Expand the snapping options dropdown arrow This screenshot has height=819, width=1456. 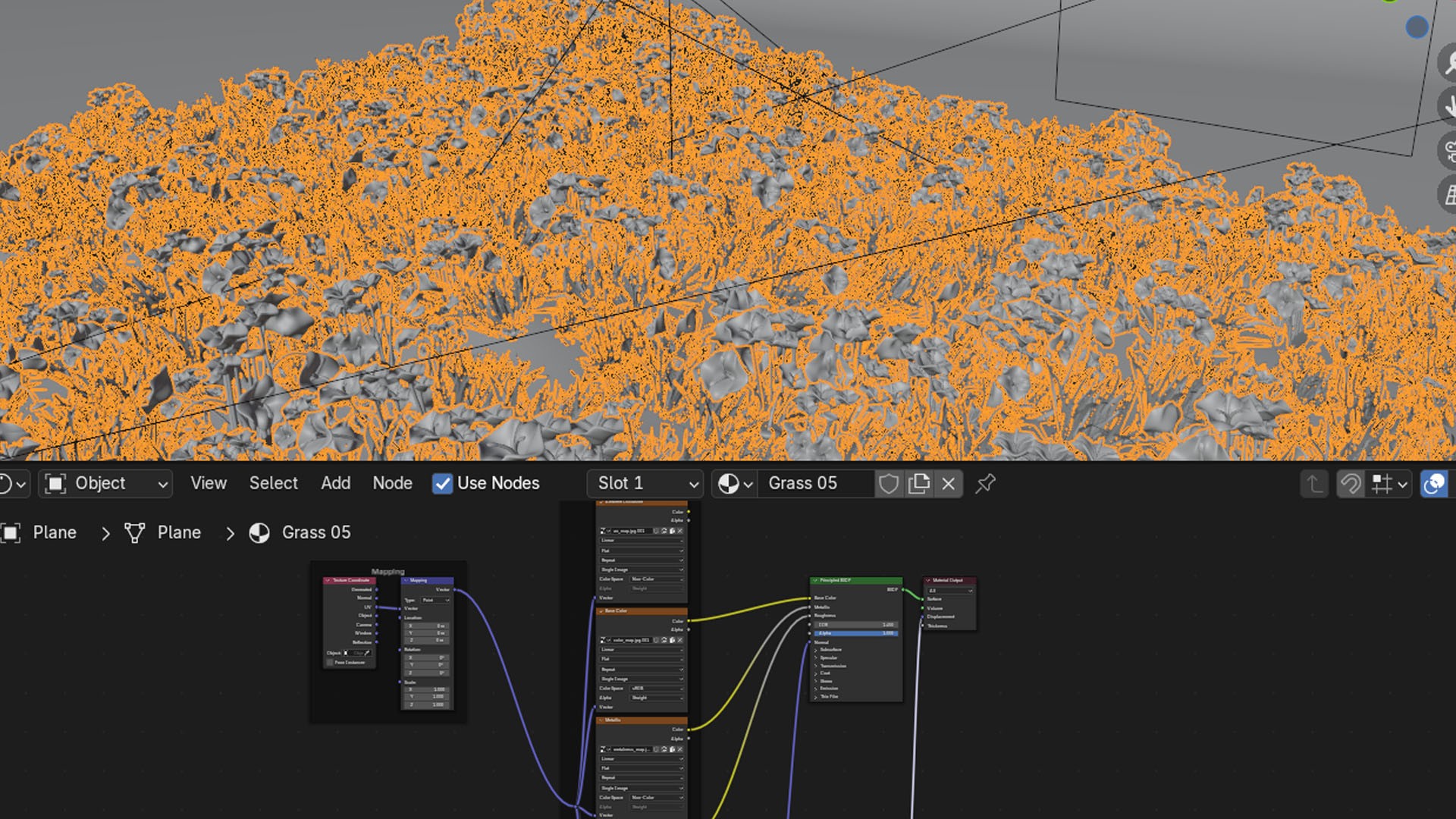(x=1402, y=484)
